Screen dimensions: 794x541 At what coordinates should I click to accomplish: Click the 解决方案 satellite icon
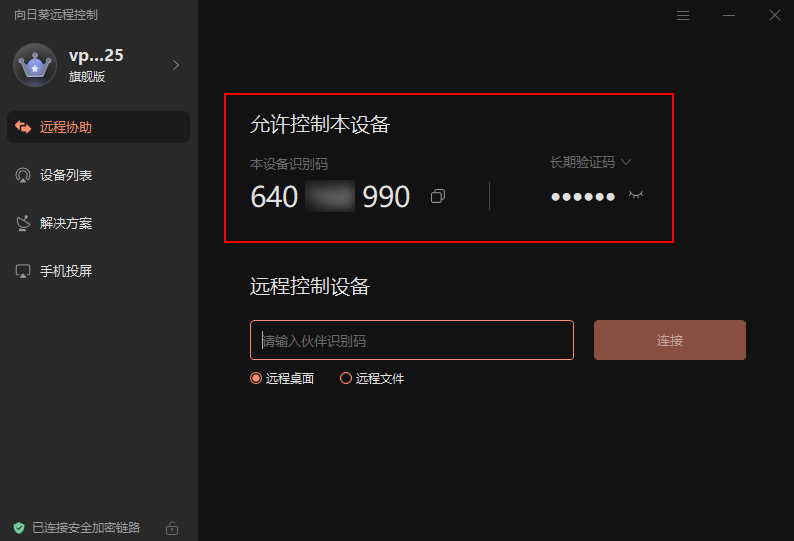[23, 223]
